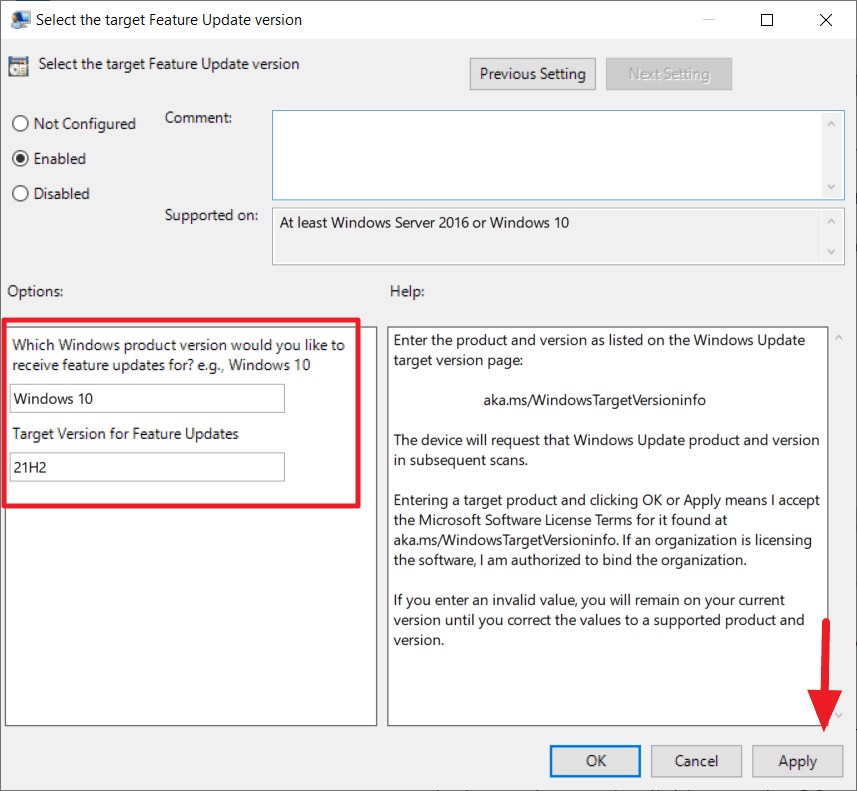Screen dimensions: 857x791
Task: Click Help pane scroll up arrow
Action: coord(838,338)
